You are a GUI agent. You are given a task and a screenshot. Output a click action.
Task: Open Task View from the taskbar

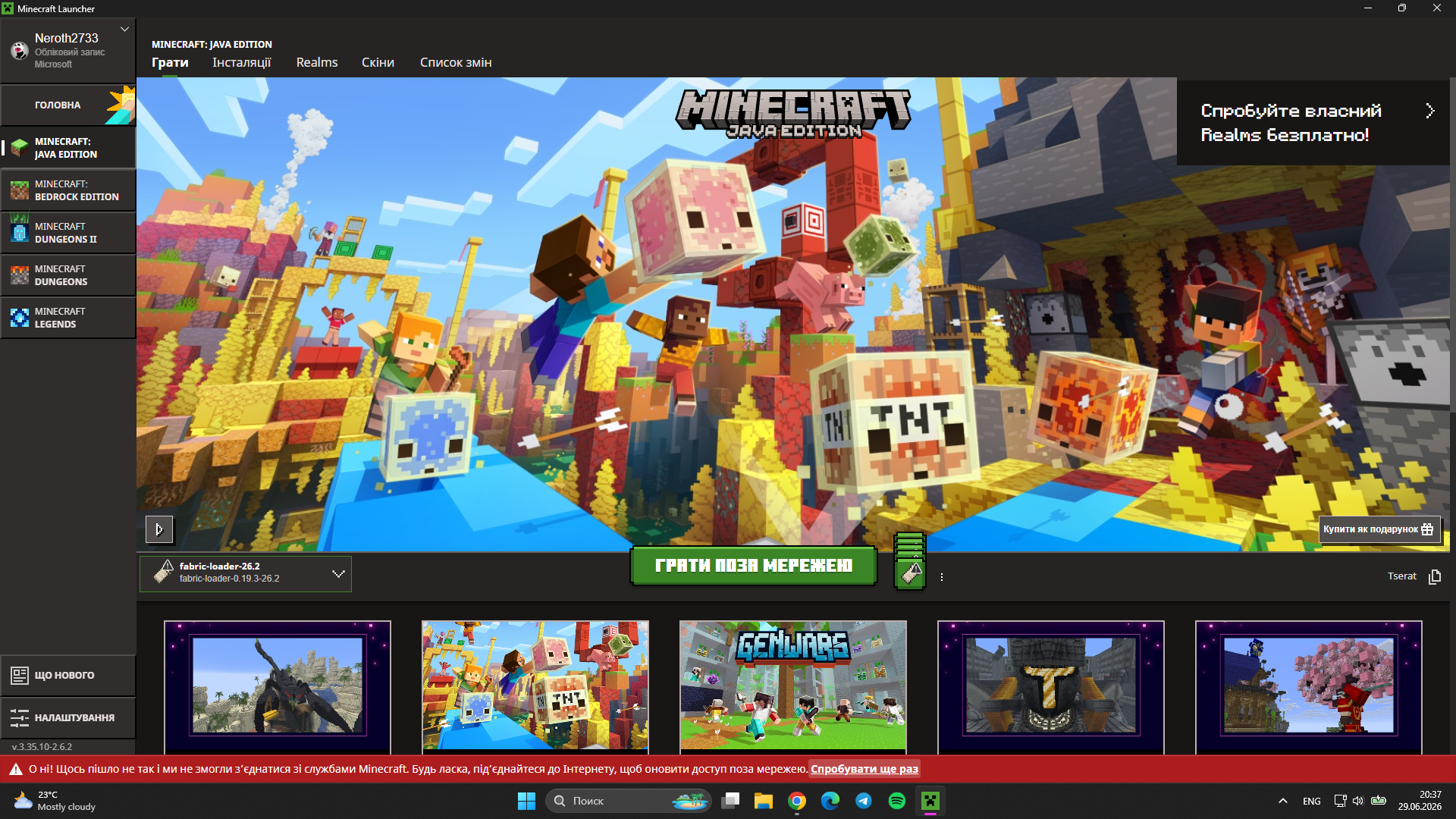730,801
